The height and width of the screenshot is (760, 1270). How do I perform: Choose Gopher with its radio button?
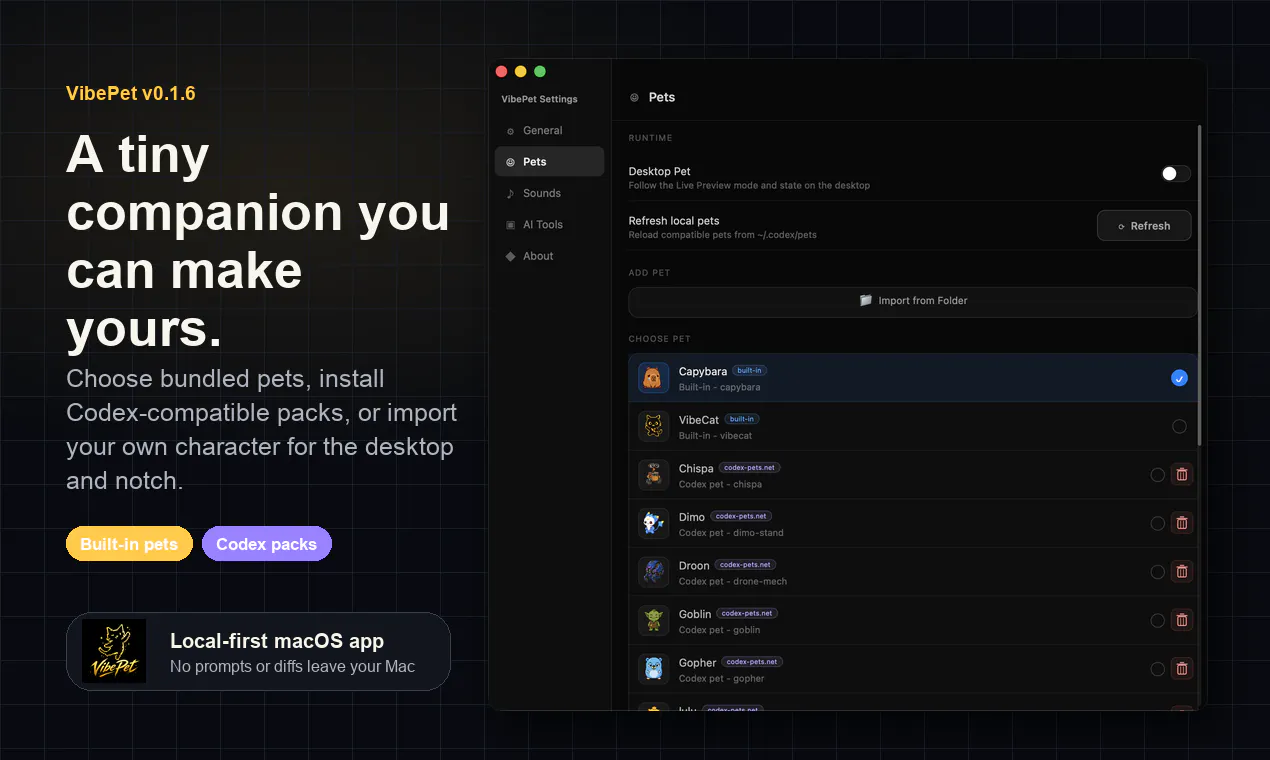(x=1157, y=669)
